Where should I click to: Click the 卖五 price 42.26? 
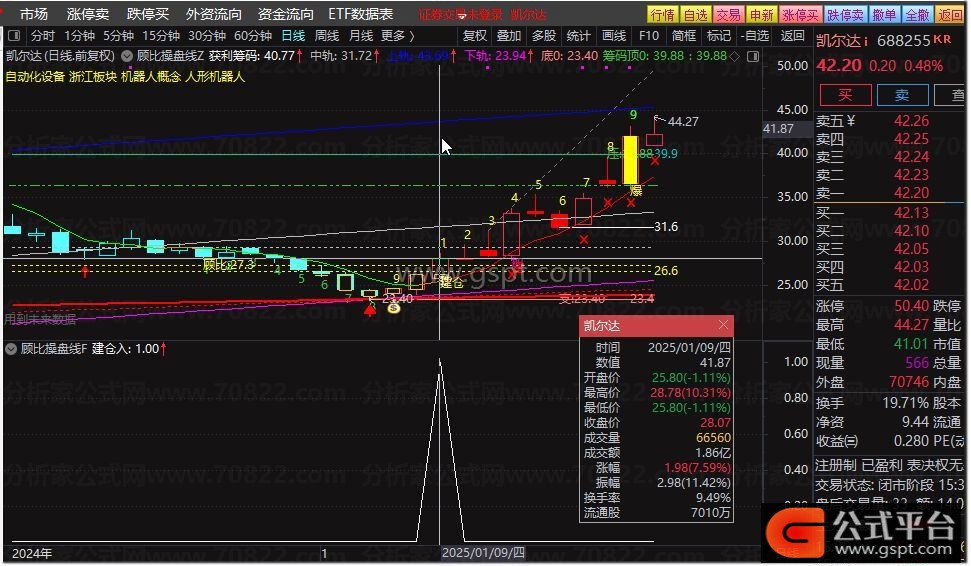point(911,121)
